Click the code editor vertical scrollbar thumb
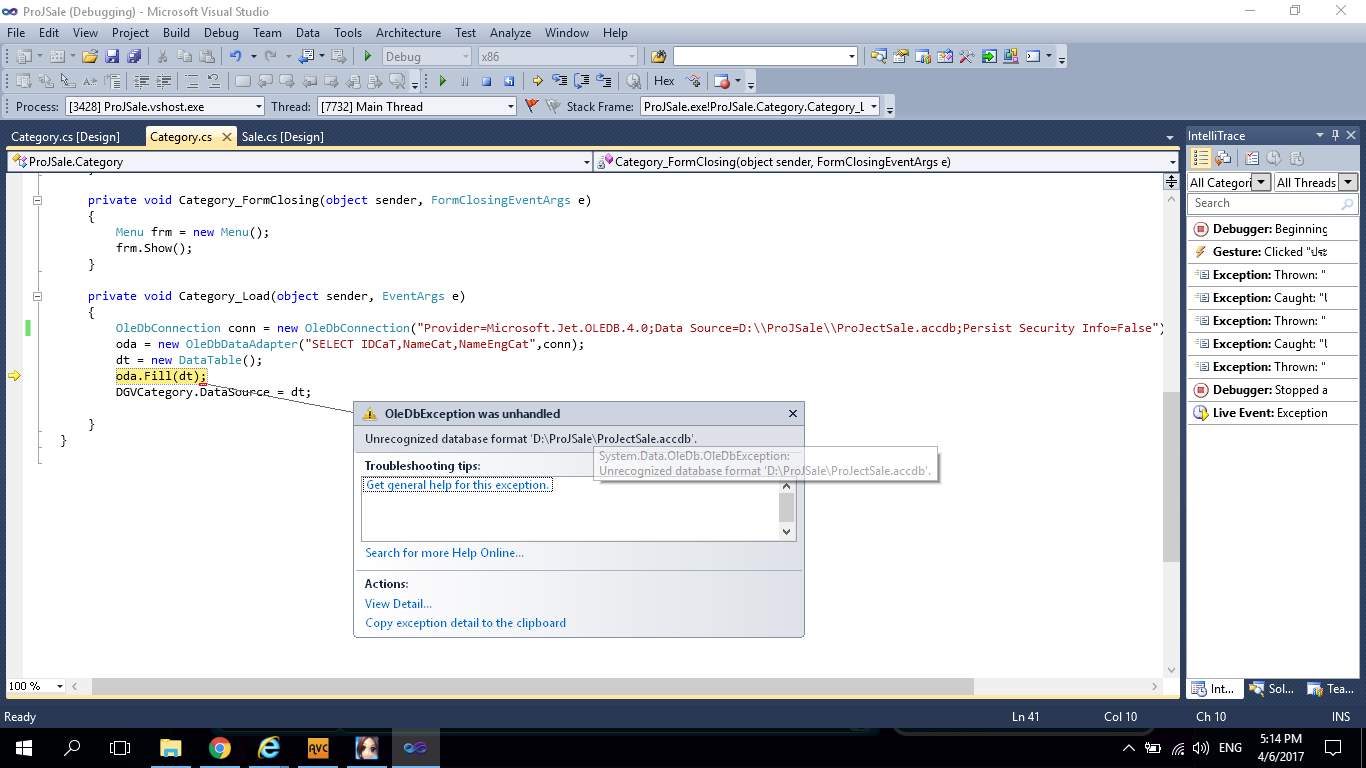This screenshot has width=1366, height=768. click(1171, 475)
